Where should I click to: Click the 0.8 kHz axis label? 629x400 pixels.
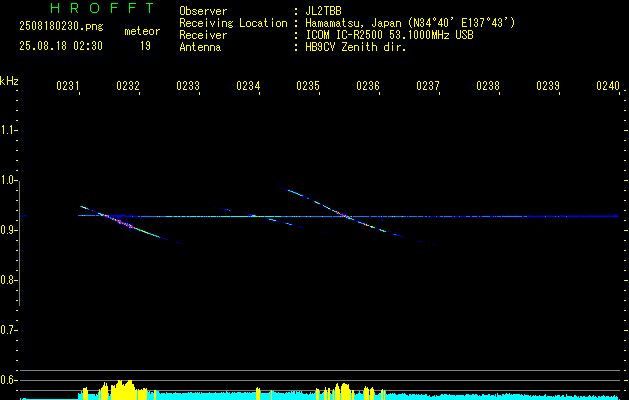[8, 280]
